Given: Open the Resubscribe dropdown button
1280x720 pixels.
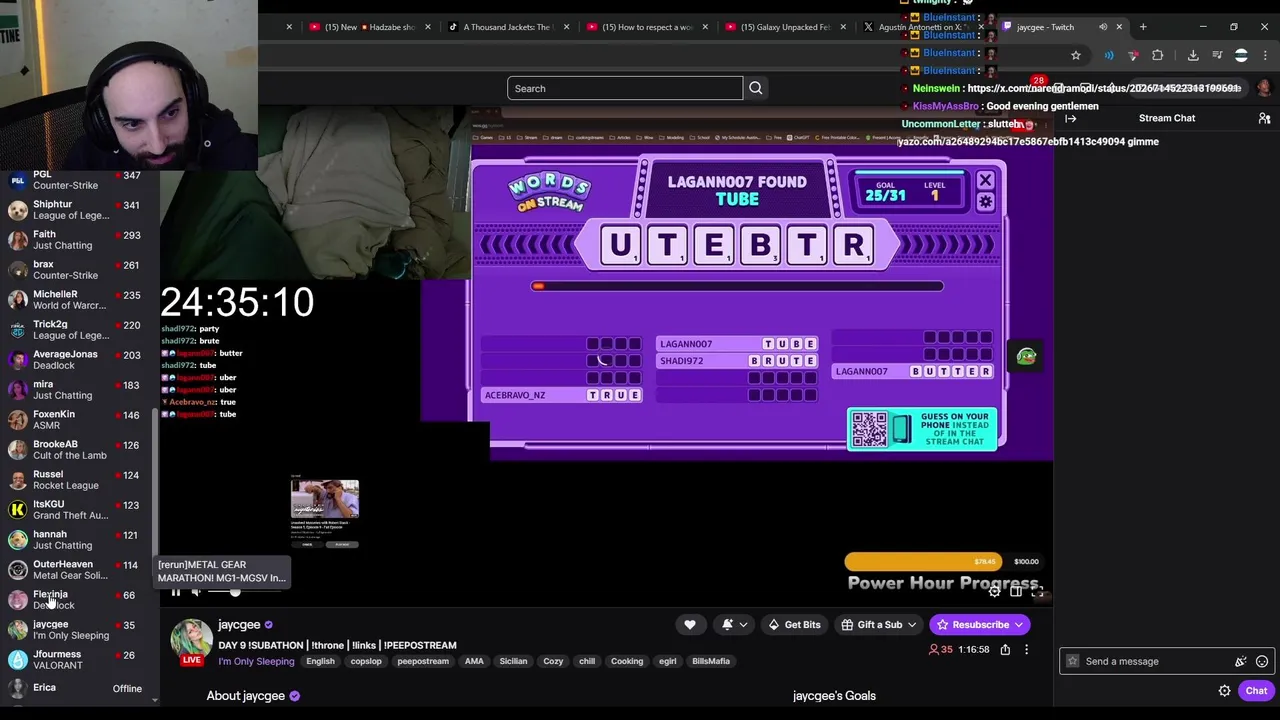Looking at the screenshot, I should pyautogui.click(x=980, y=625).
